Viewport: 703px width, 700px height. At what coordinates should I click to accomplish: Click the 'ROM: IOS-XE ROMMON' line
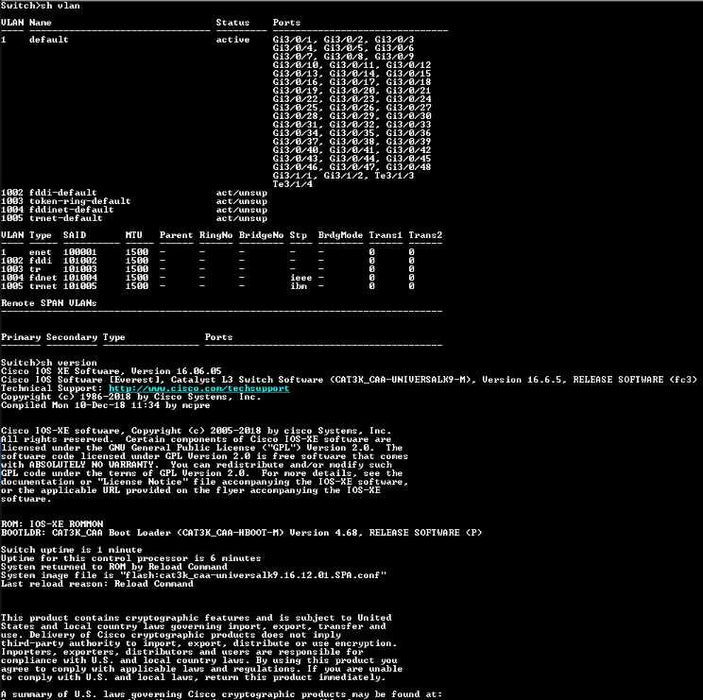52,524
